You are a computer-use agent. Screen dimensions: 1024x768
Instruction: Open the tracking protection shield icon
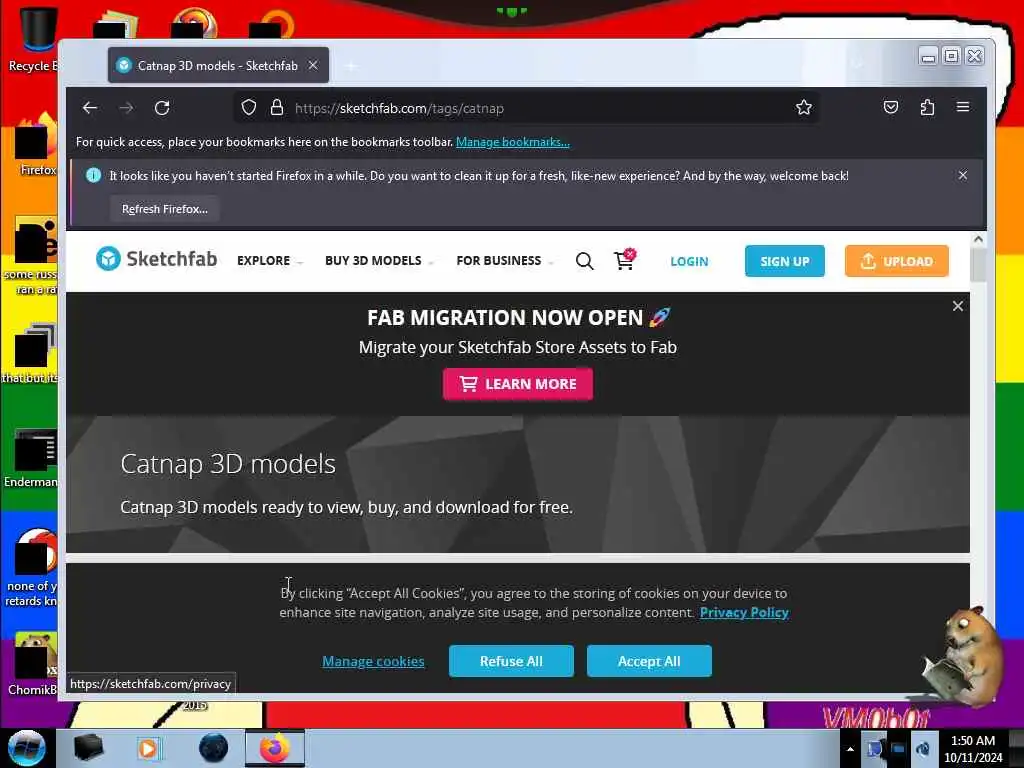coord(249,108)
